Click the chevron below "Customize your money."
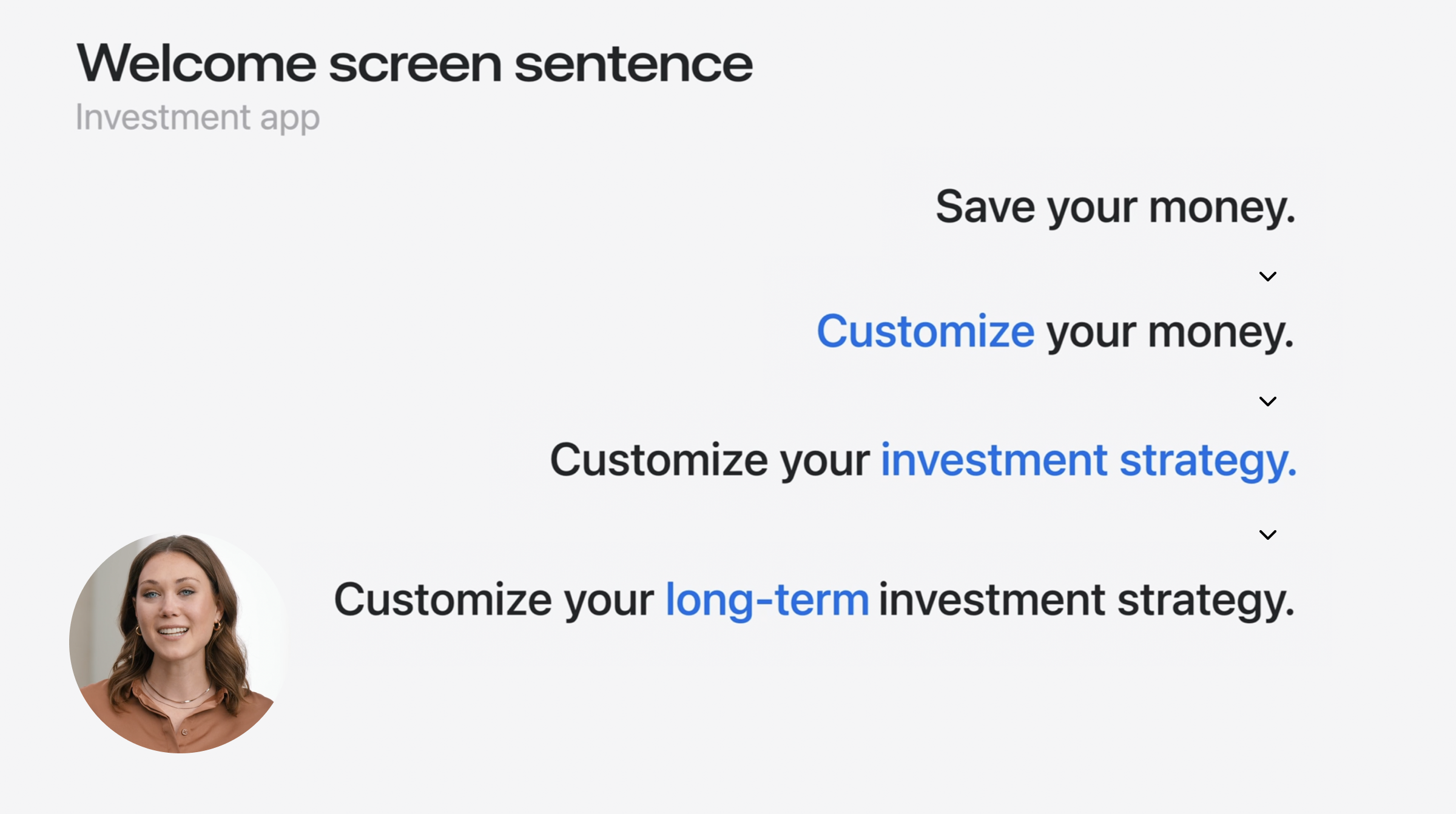Viewport: 1456px width, 814px height. (1267, 402)
